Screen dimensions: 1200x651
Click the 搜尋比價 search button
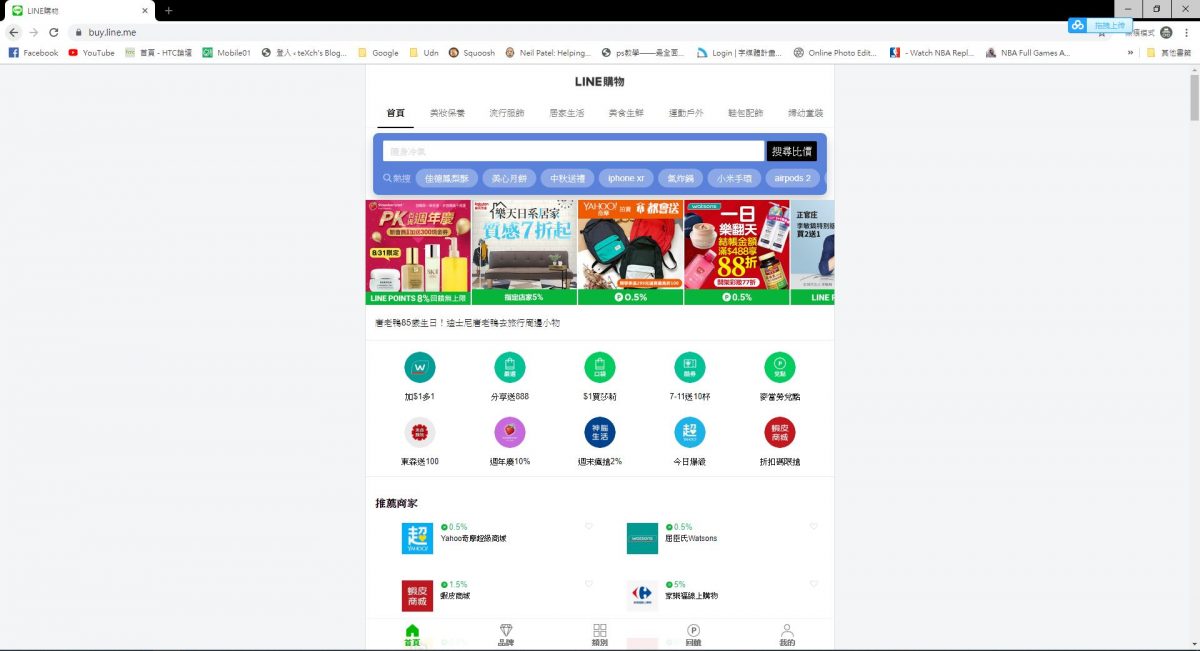792,151
